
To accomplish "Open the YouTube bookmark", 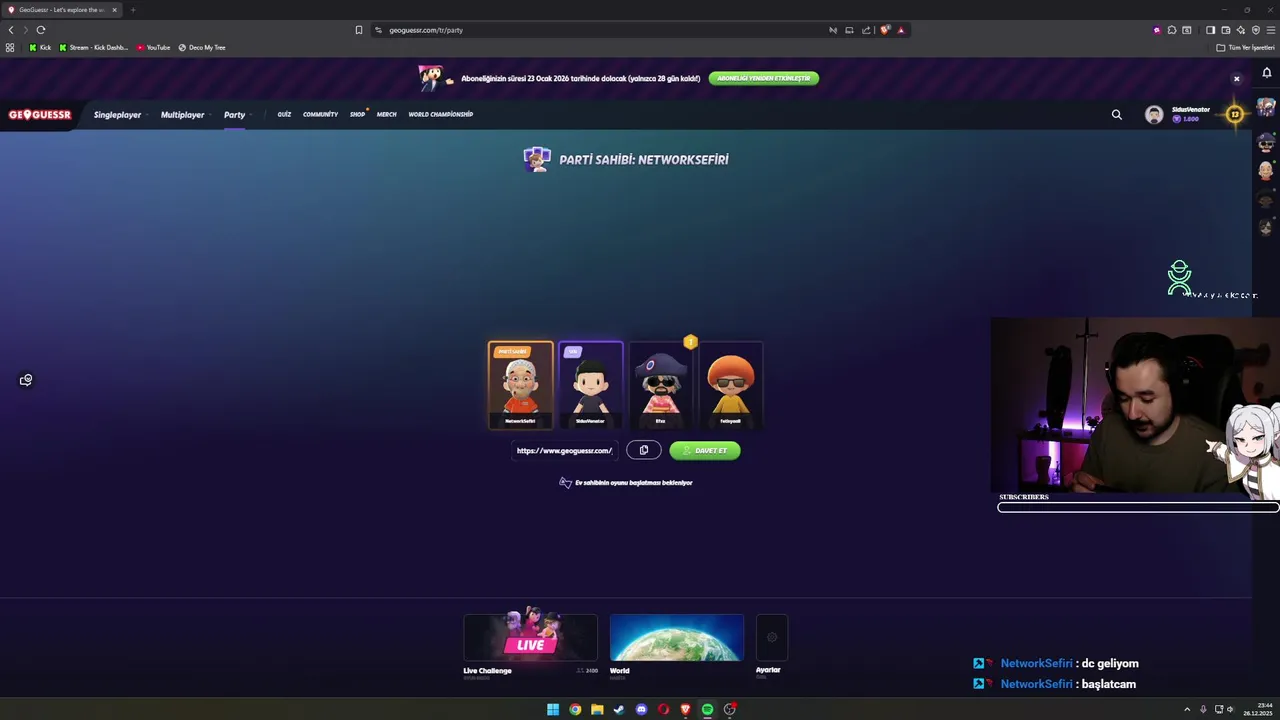I will (x=153, y=47).
